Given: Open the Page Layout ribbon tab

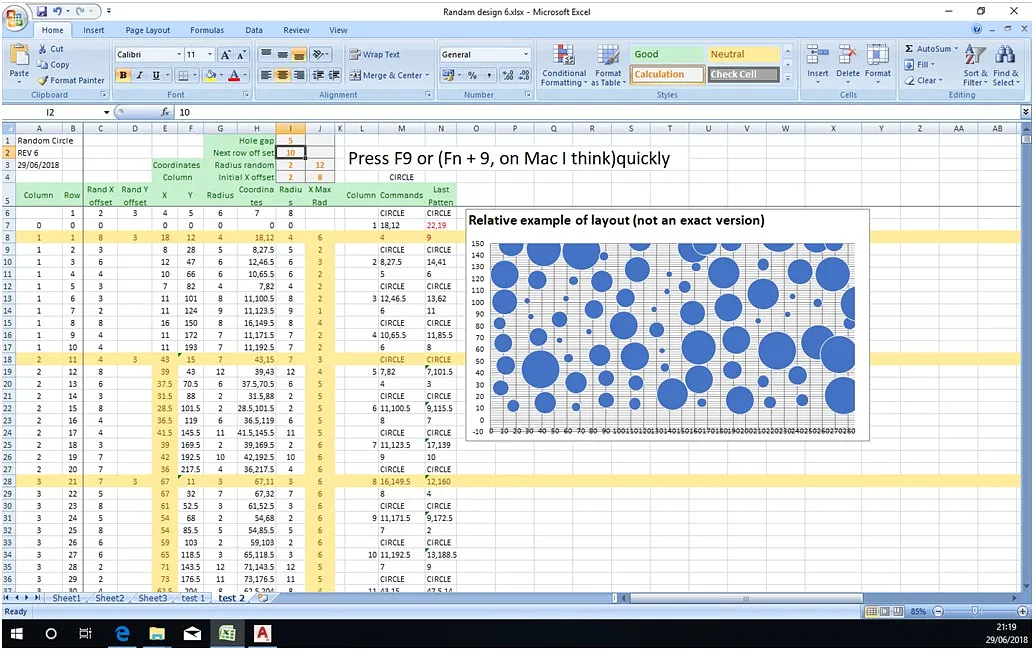Looking at the screenshot, I should [x=147, y=30].
